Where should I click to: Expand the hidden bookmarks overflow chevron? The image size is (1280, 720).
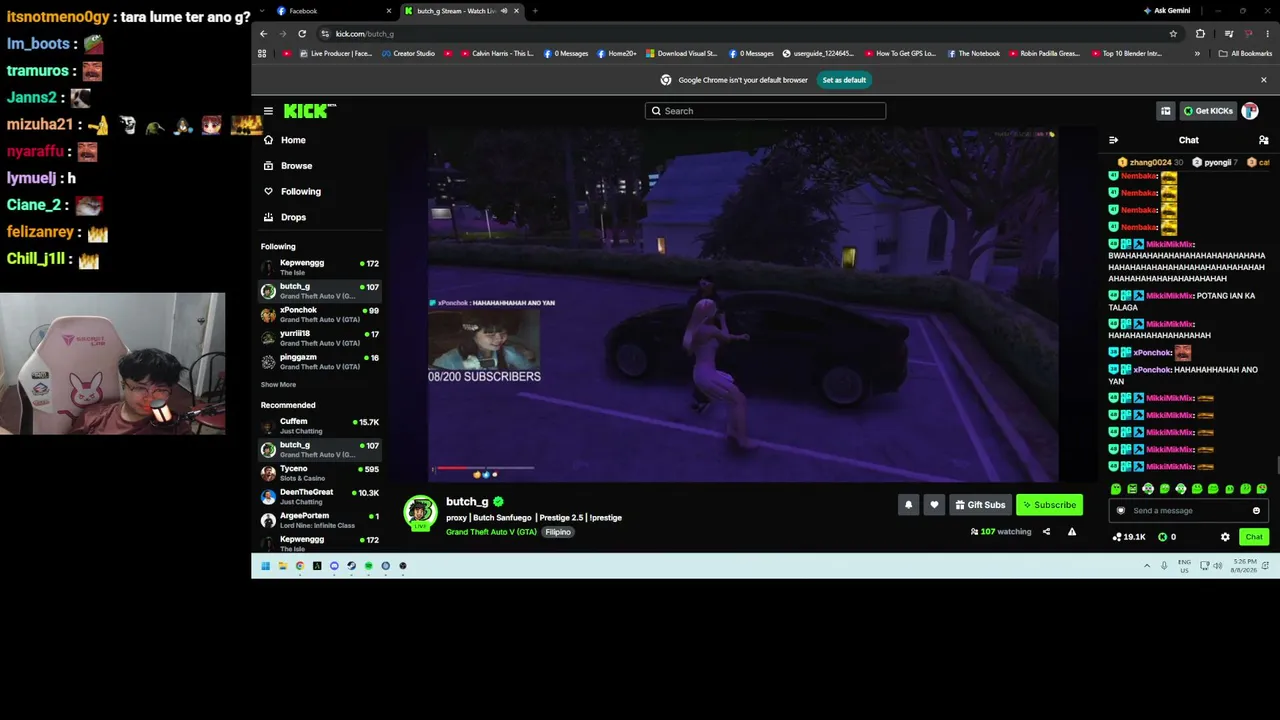pos(1197,54)
